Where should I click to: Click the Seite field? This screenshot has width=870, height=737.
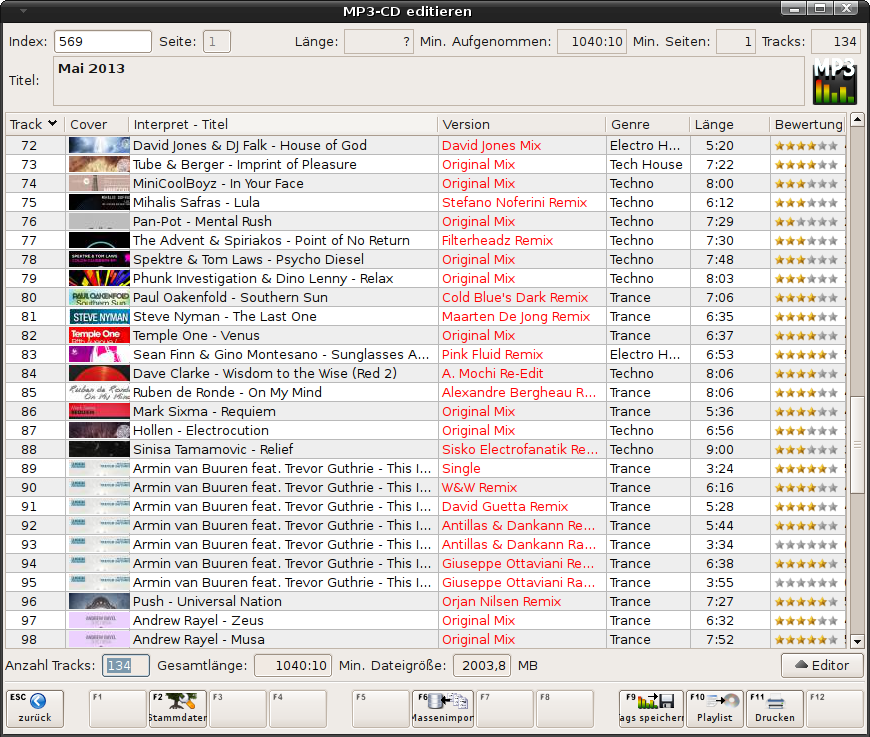click(x=217, y=42)
